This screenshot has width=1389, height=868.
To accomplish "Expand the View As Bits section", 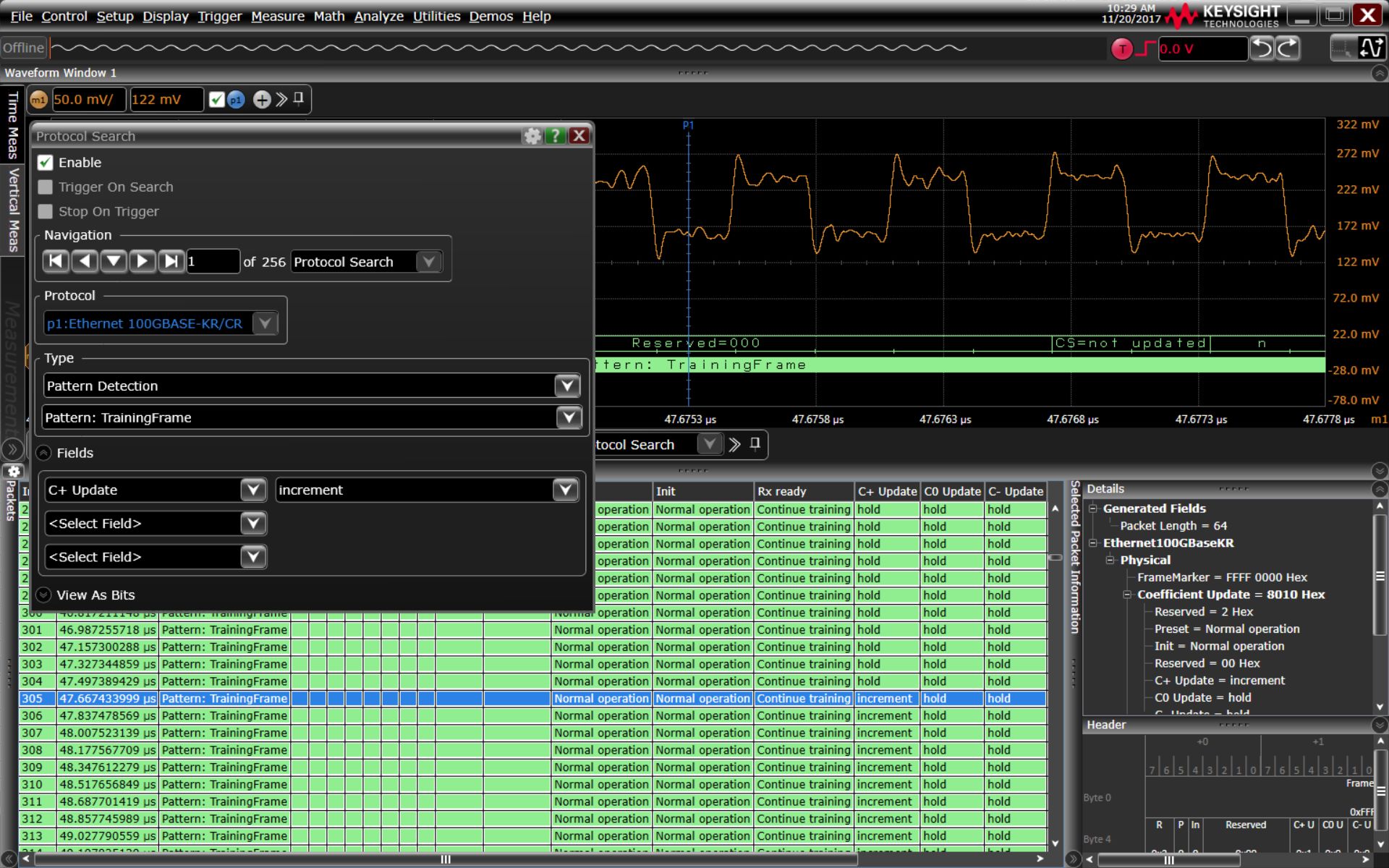I will tap(44, 595).
